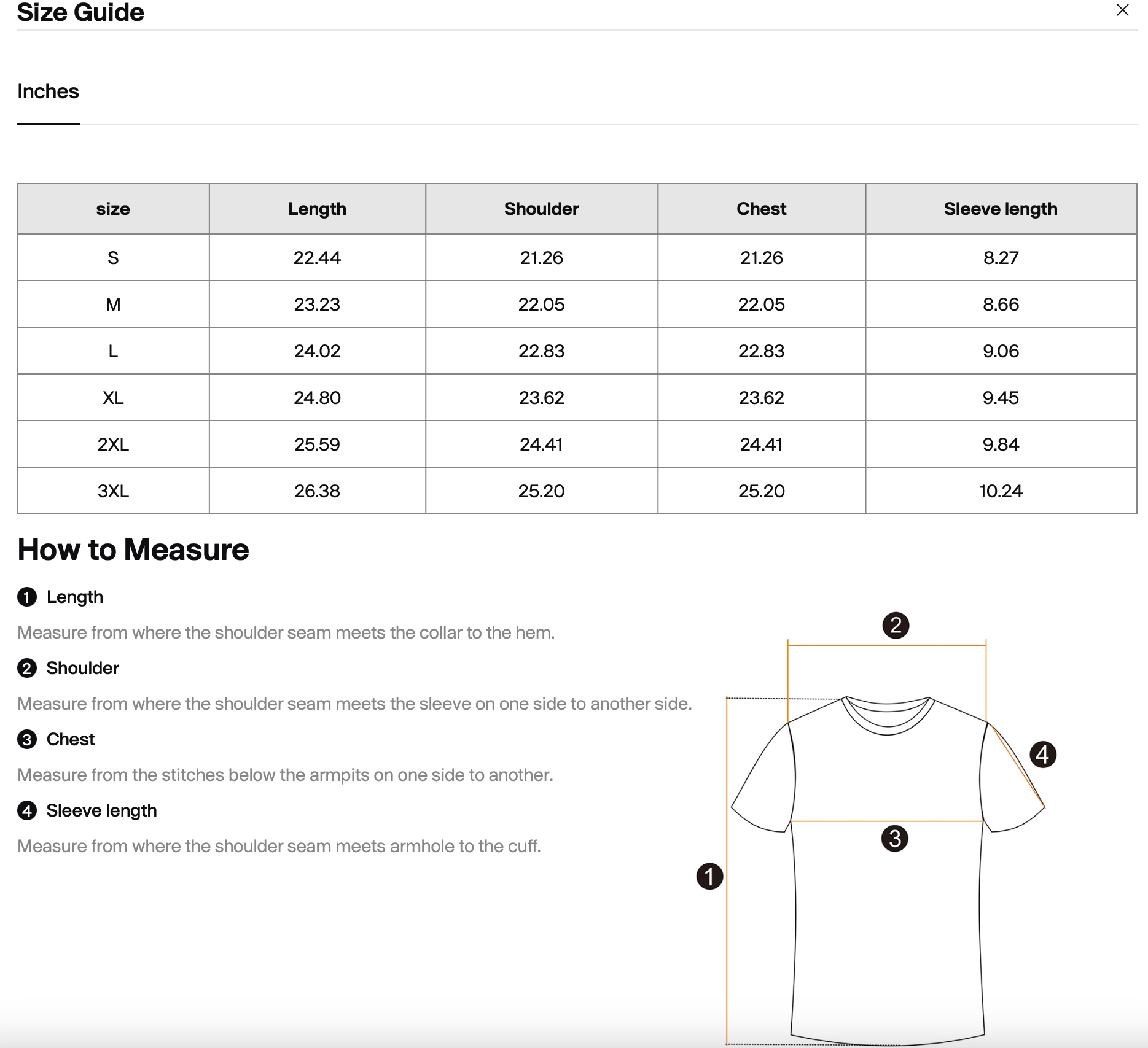Viewport: 1148px width, 1048px height.
Task: Click marker 1 on the t-shirt diagram
Action: 709,876
